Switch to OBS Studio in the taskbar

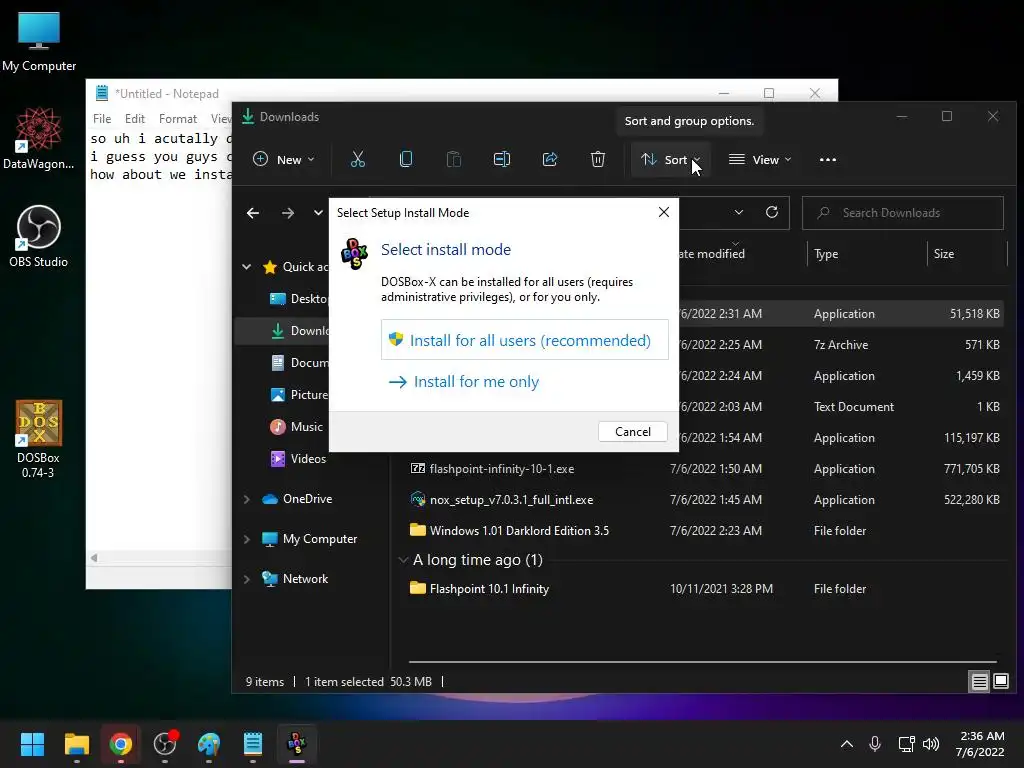pos(165,744)
